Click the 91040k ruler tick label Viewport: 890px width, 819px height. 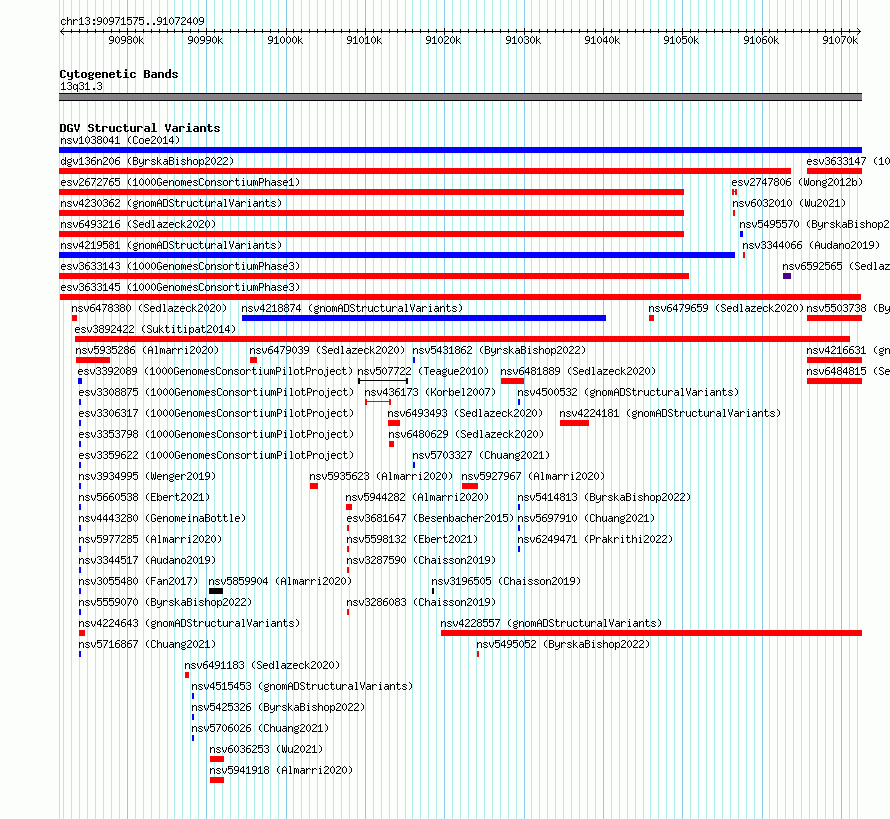(x=602, y=40)
